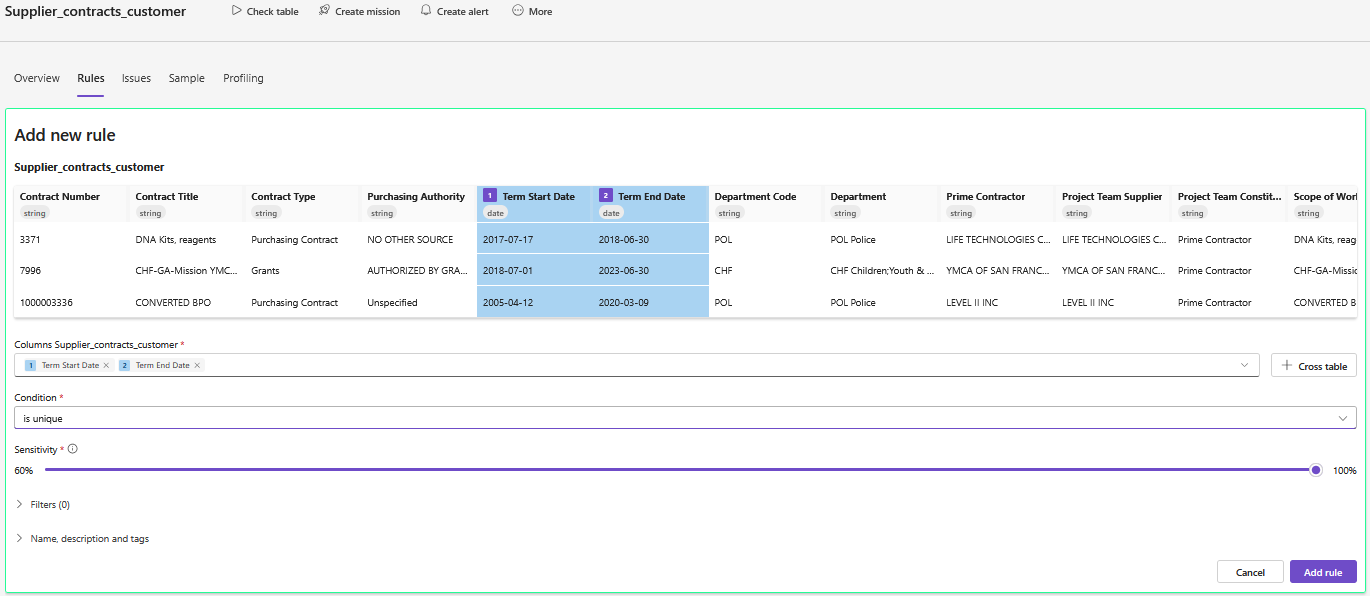Deselect the Term End Date column header
This screenshot has height=596, width=1370.
coord(650,197)
